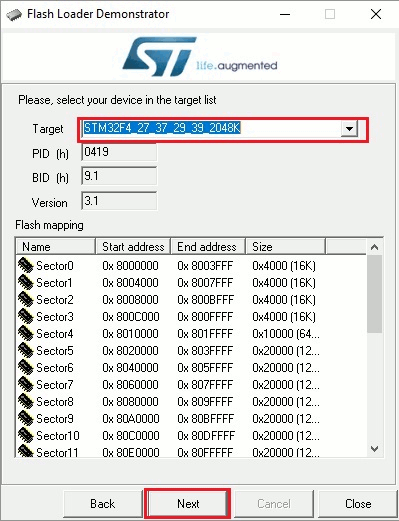Image resolution: width=399 pixels, height=521 pixels.
Task: Select the Sector2 row name
Action: tap(55, 300)
